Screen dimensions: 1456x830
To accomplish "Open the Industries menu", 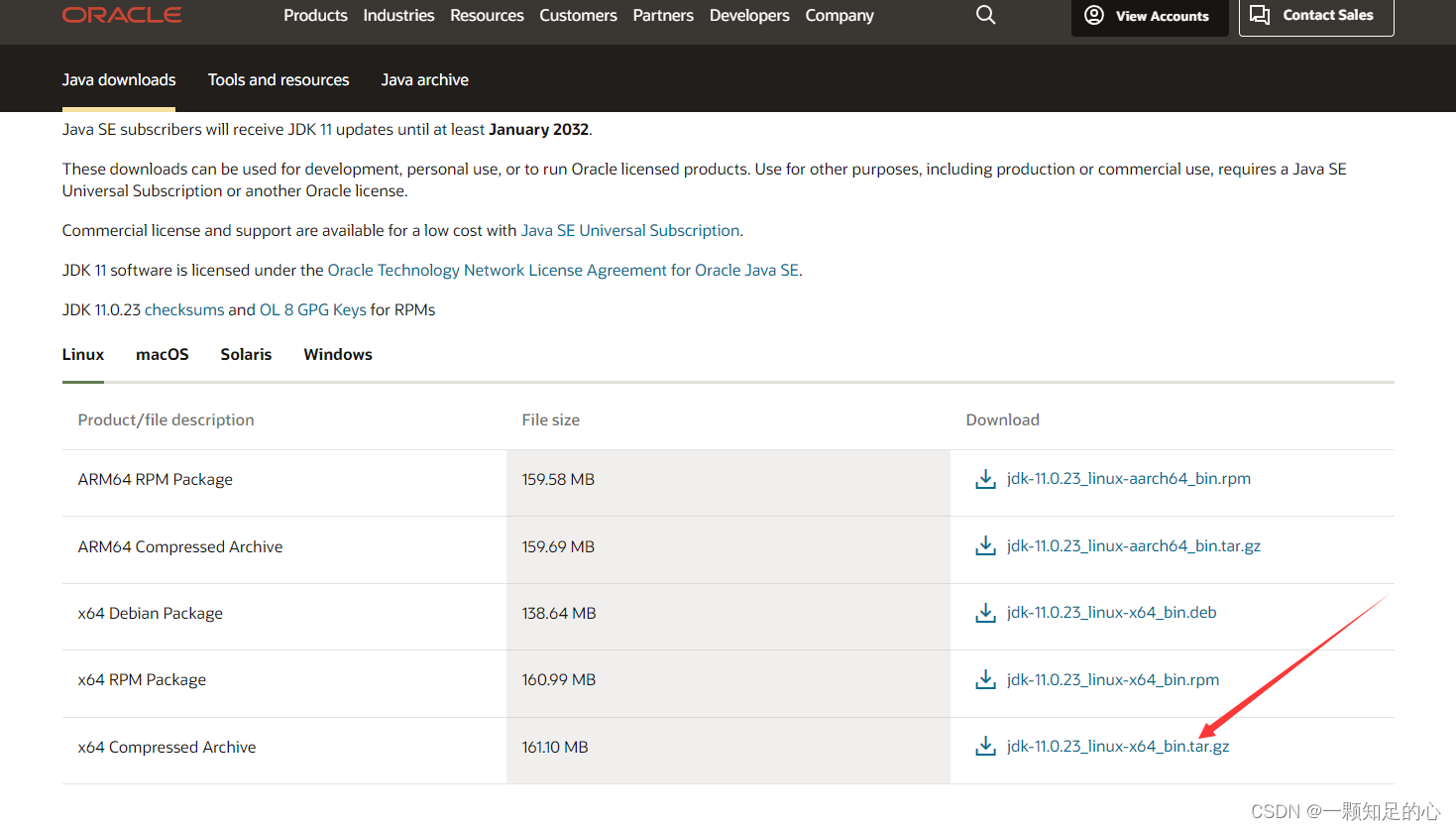I will pos(398,15).
